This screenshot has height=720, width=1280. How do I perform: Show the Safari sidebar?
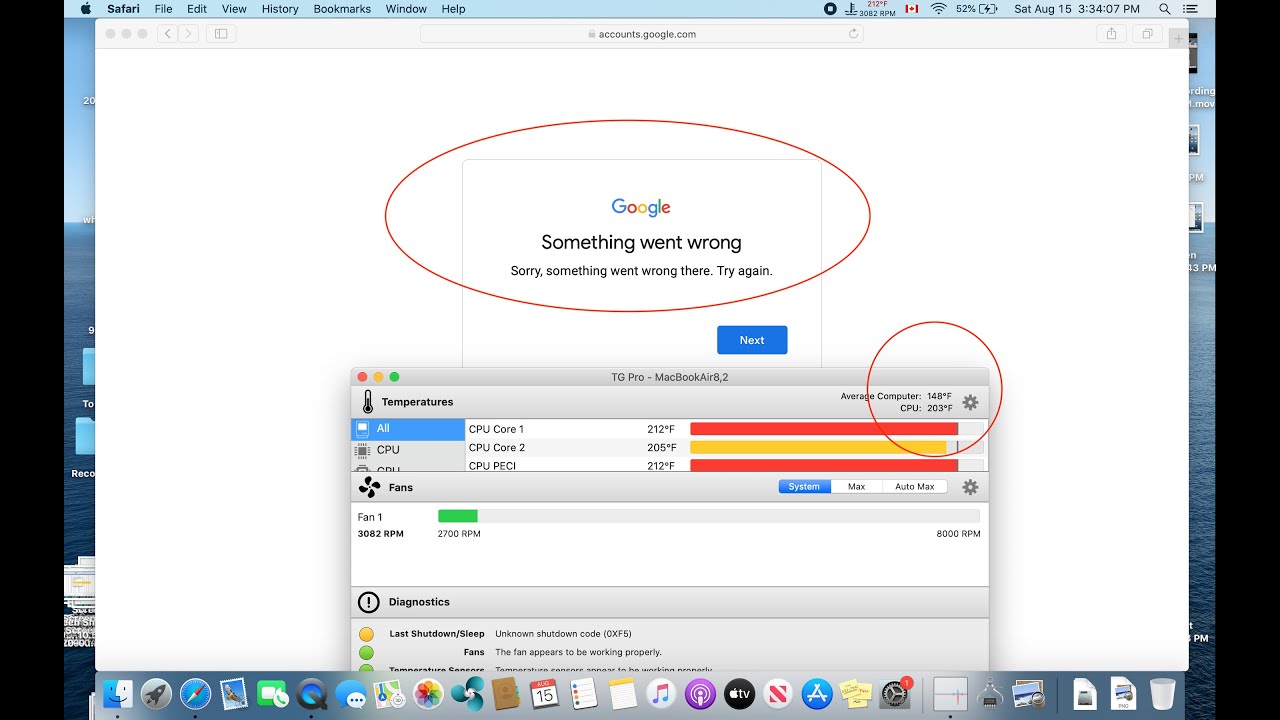[x=221, y=34]
